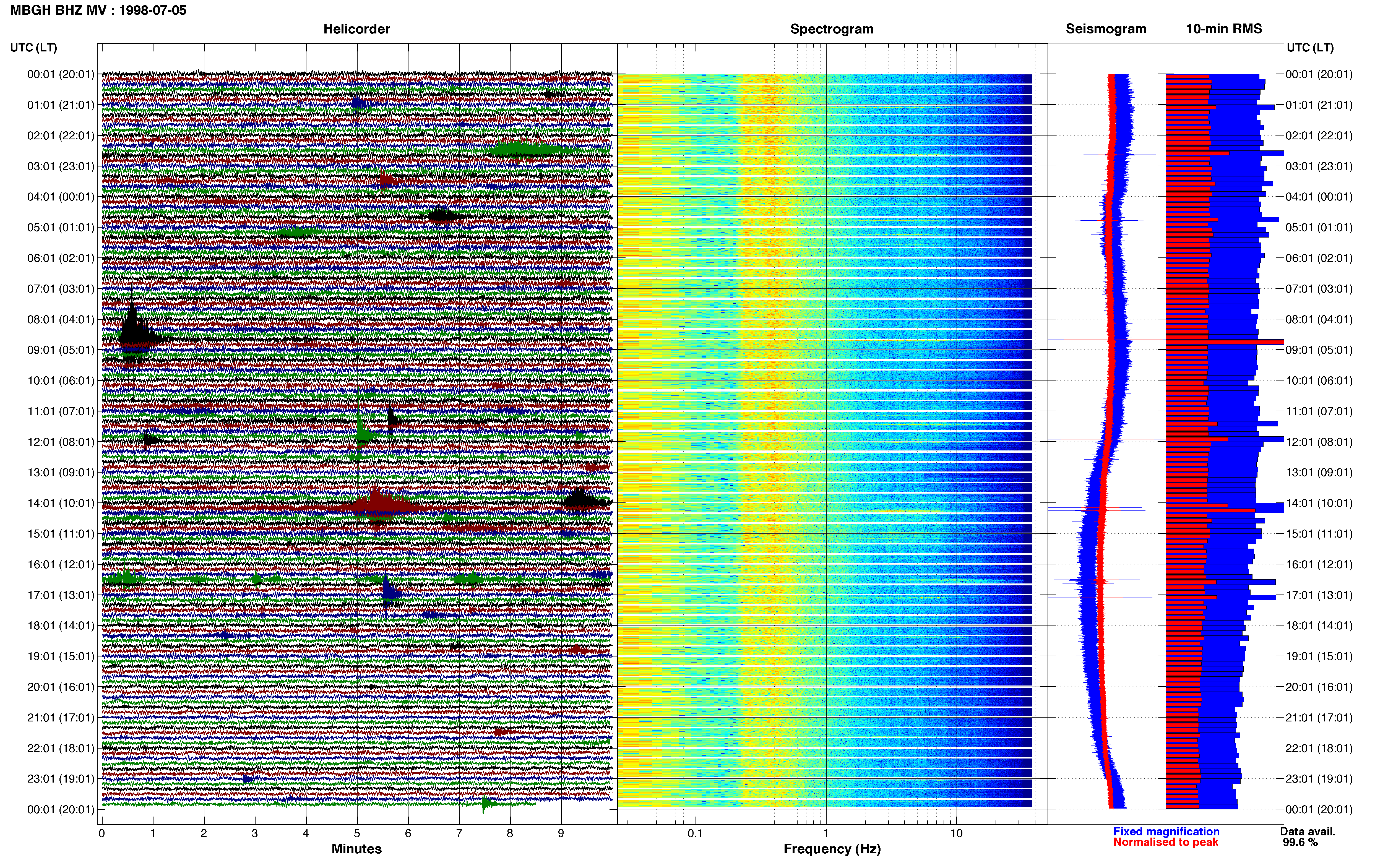
Task: Click minute tick label '9' on helicorder axis
Action: (561, 833)
